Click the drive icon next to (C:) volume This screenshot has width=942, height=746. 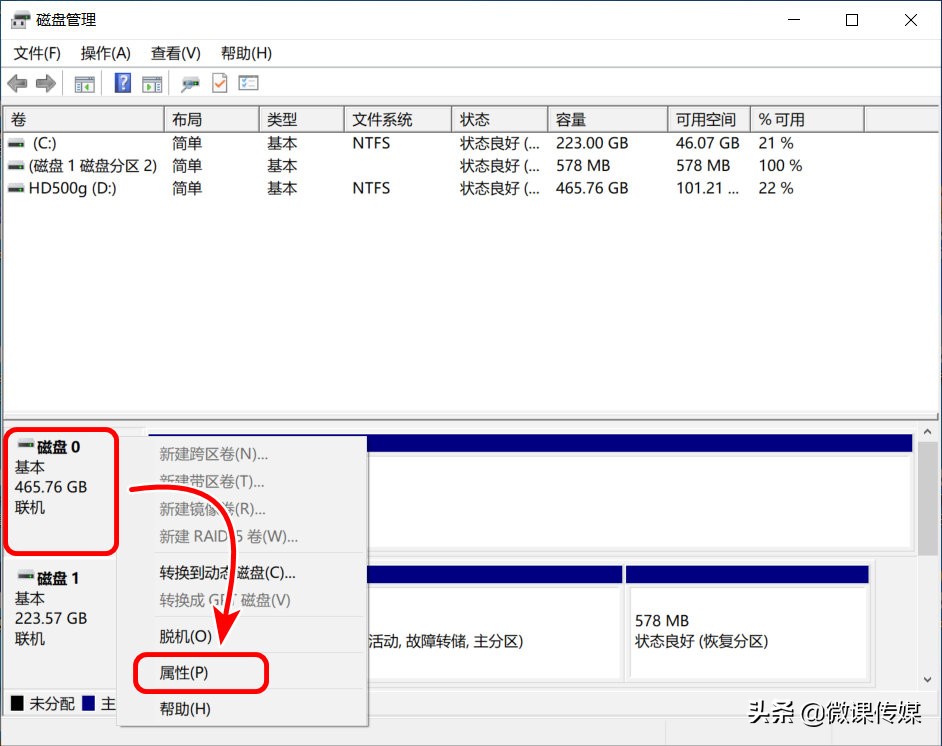tap(14, 143)
